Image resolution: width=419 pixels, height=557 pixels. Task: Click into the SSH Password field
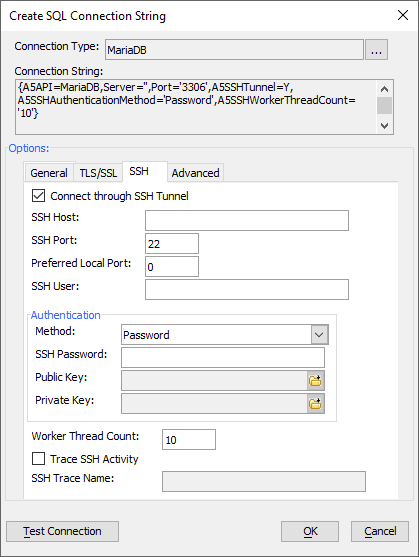pos(223,357)
